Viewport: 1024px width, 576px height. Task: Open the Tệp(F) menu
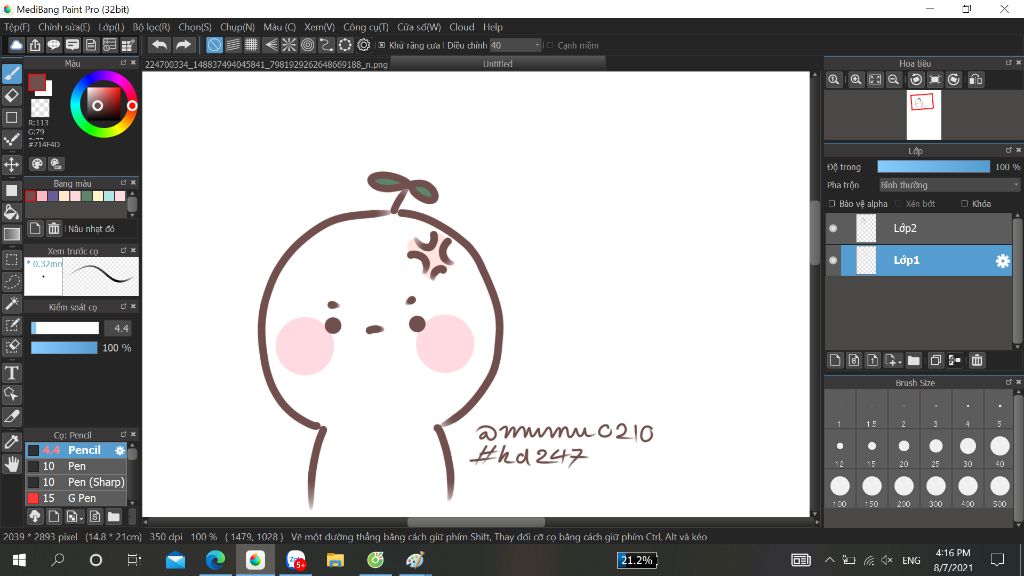click(x=17, y=27)
